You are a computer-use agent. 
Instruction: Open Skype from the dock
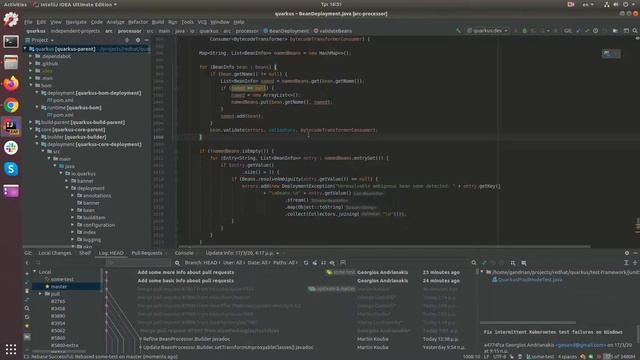point(11,169)
